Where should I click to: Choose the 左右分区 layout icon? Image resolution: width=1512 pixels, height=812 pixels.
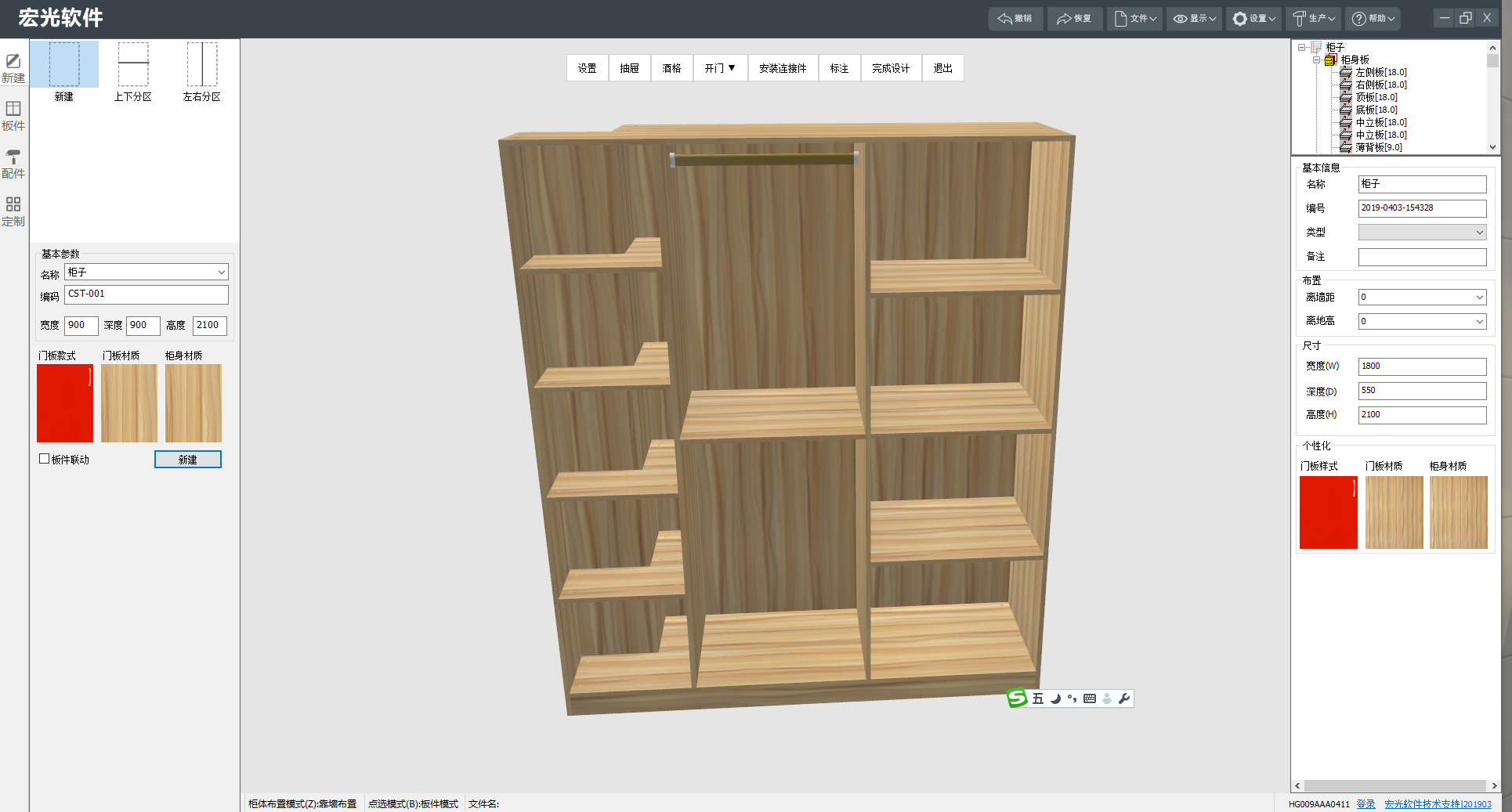202,72
